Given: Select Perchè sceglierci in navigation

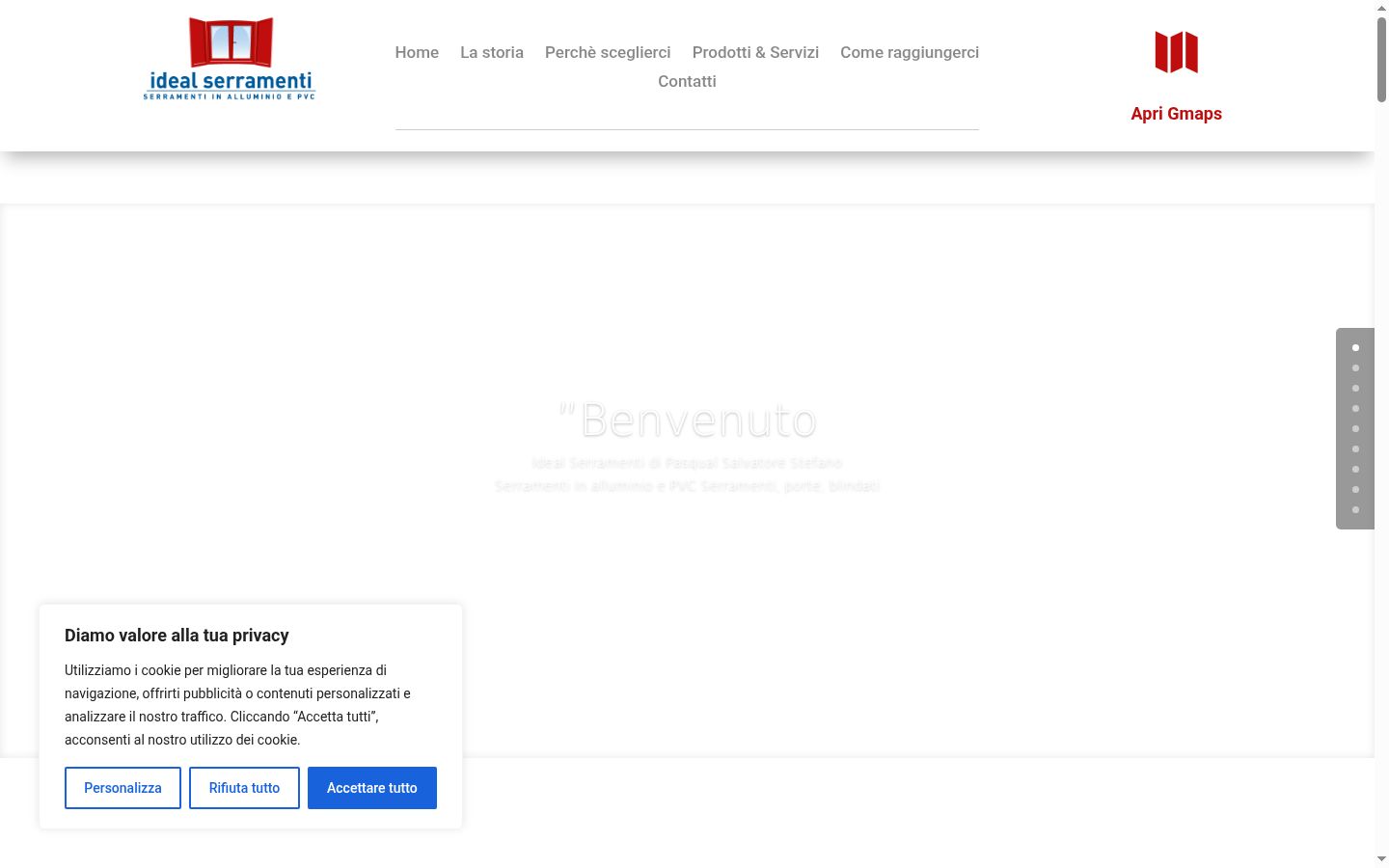Looking at the screenshot, I should 608,52.
